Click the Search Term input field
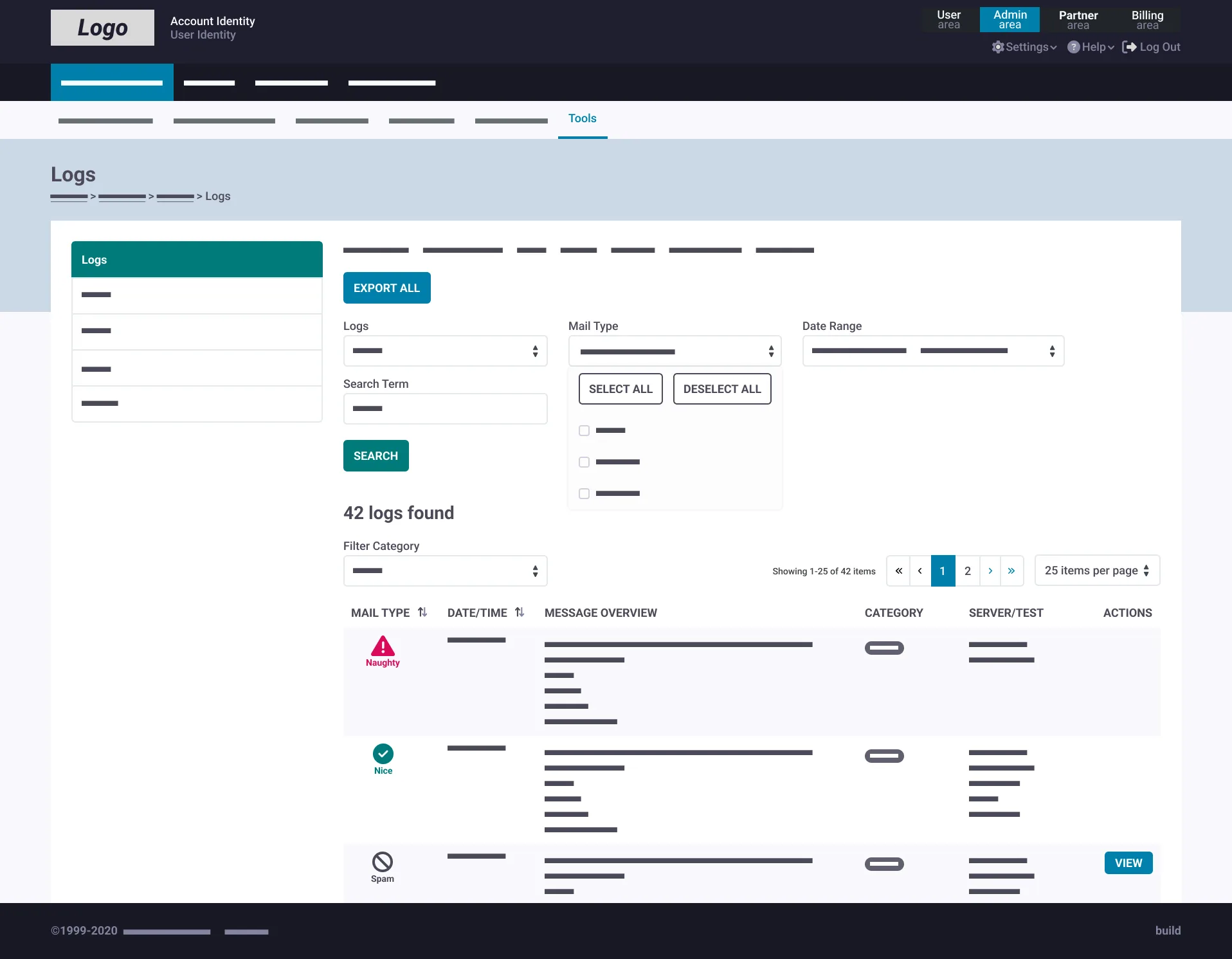The image size is (1232, 959). (445, 408)
